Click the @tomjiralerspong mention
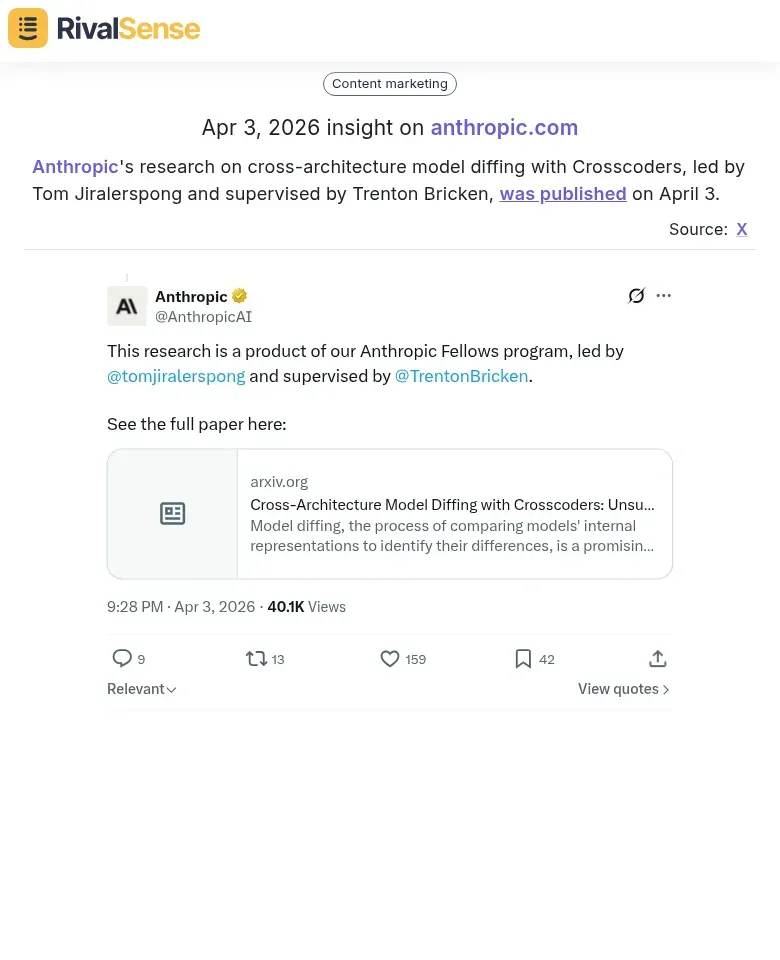Image resolution: width=780 pixels, height=960 pixels. (176, 376)
